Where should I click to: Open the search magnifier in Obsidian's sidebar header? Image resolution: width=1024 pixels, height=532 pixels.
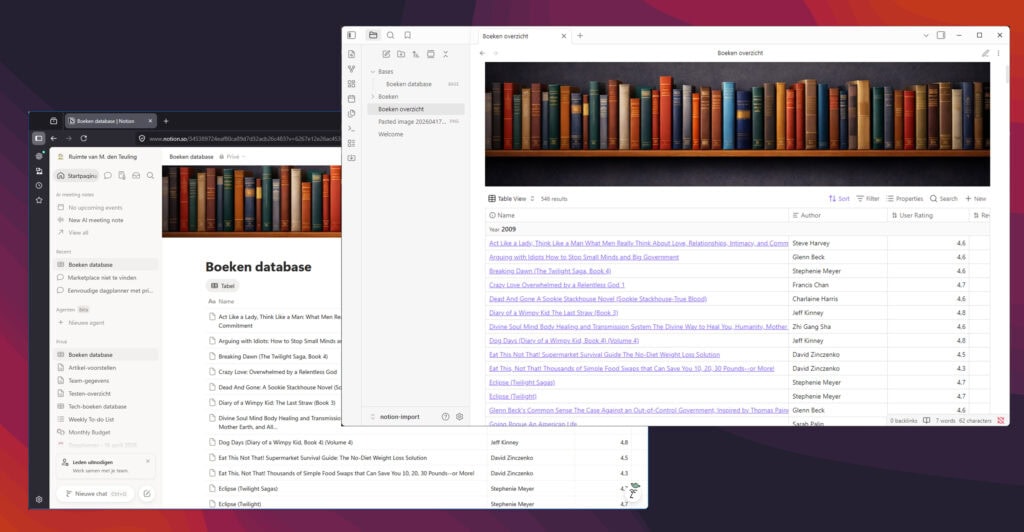(x=391, y=35)
